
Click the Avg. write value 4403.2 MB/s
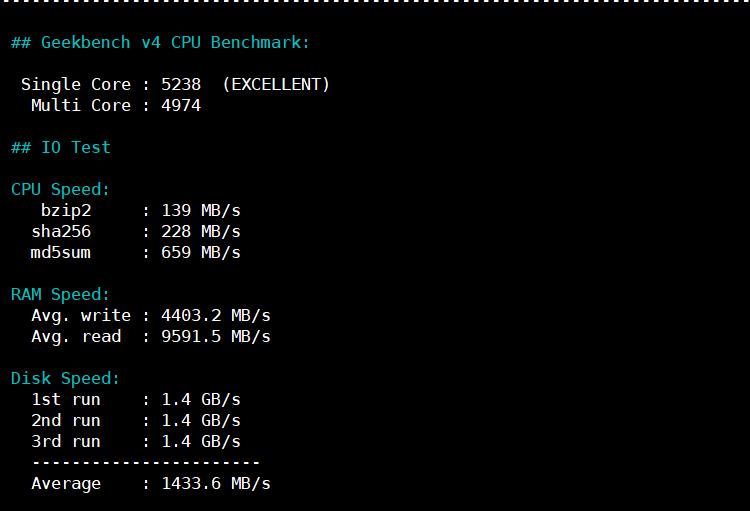click(216, 315)
